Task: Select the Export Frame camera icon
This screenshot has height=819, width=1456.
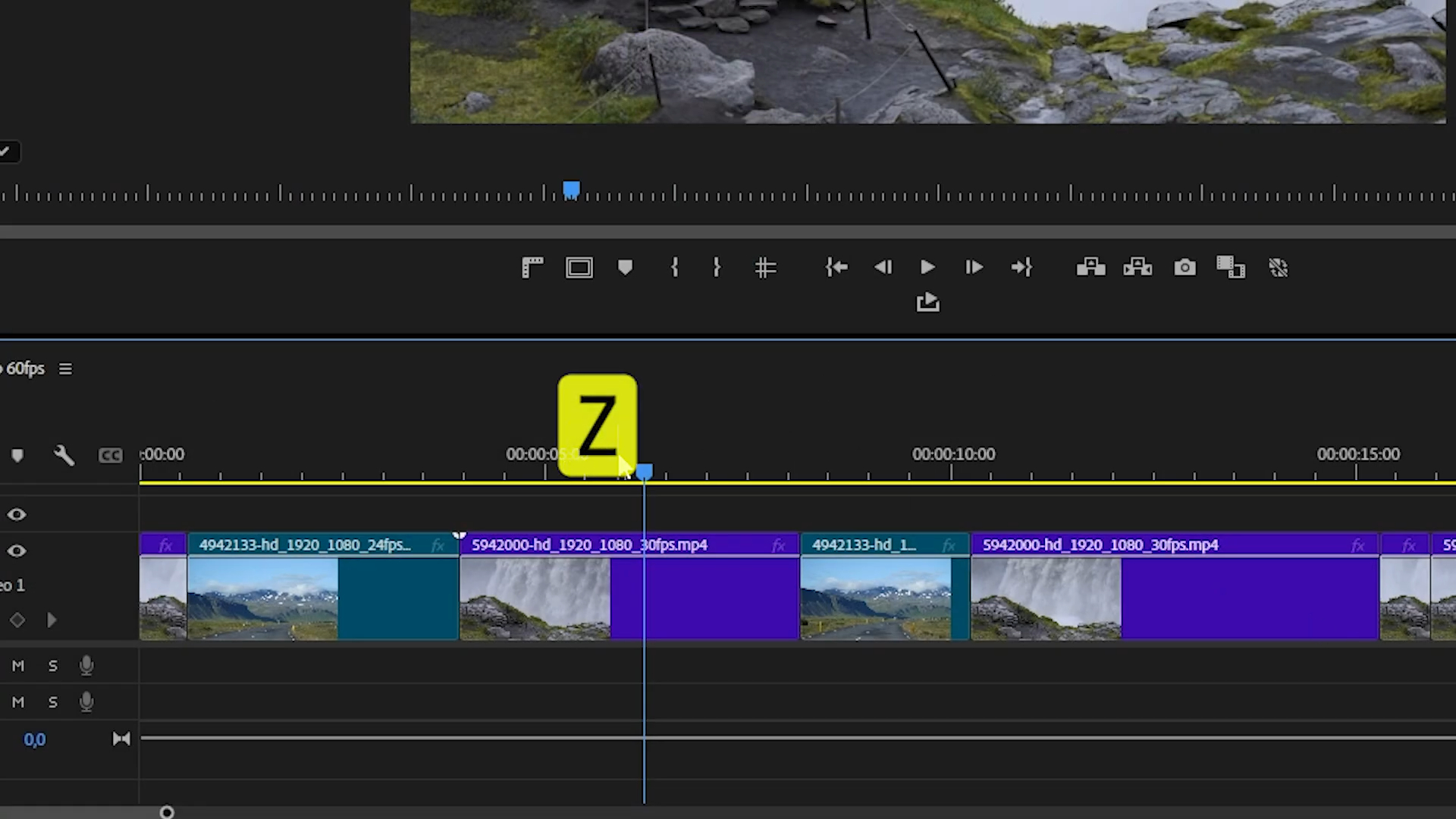Action: (x=1185, y=267)
